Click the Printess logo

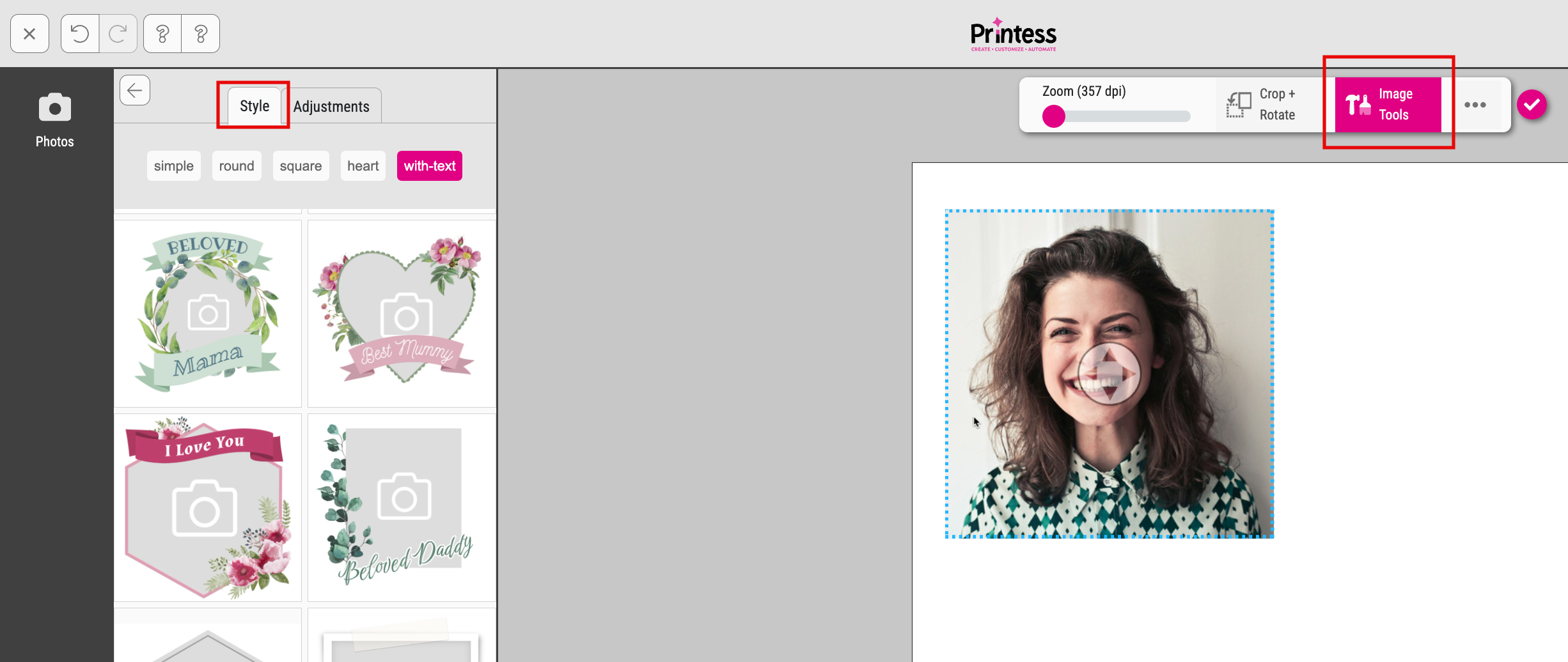click(1013, 35)
